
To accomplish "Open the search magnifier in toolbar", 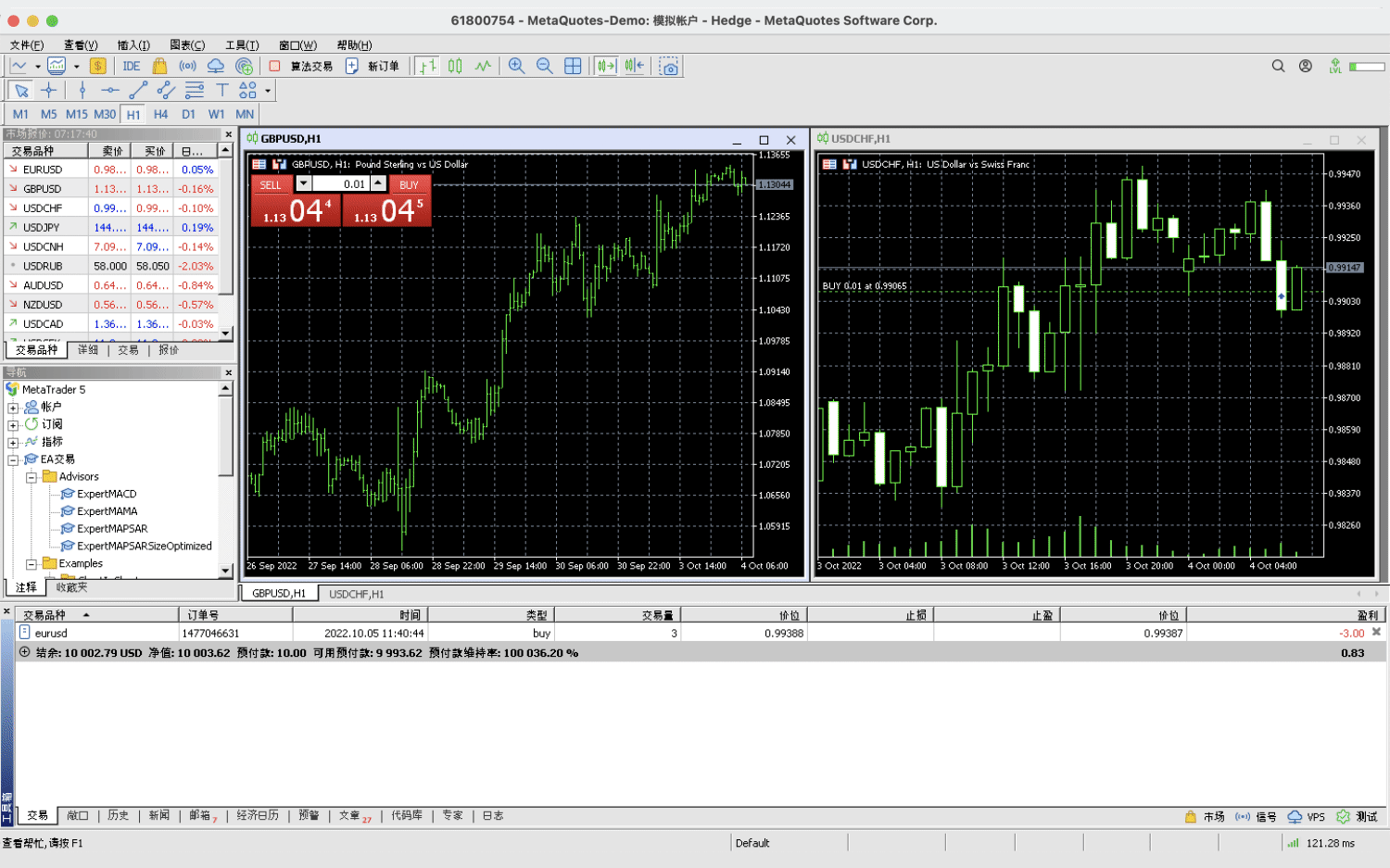I will [1278, 66].
